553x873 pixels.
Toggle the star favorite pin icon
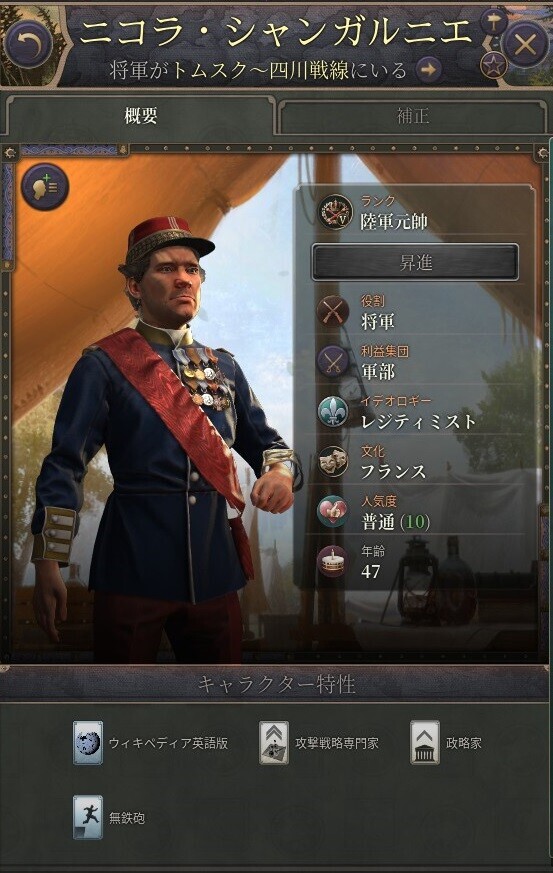pos(493,66)
